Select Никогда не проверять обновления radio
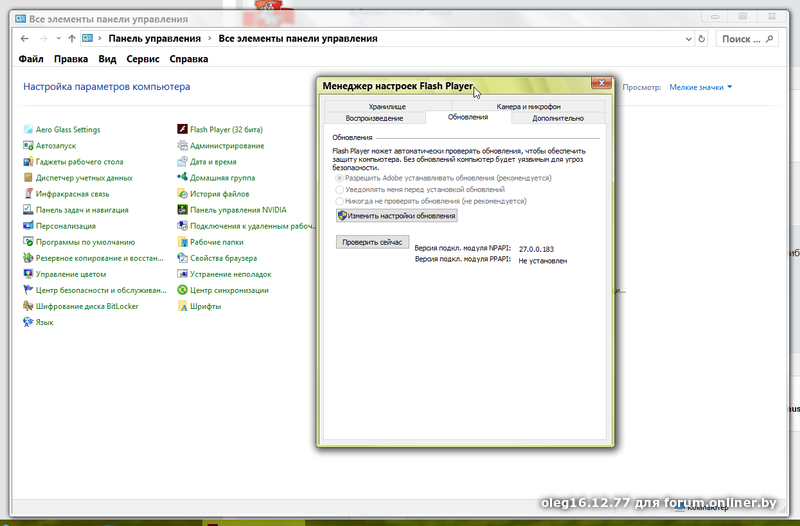 pyautogui.click(x=339, y=201)
